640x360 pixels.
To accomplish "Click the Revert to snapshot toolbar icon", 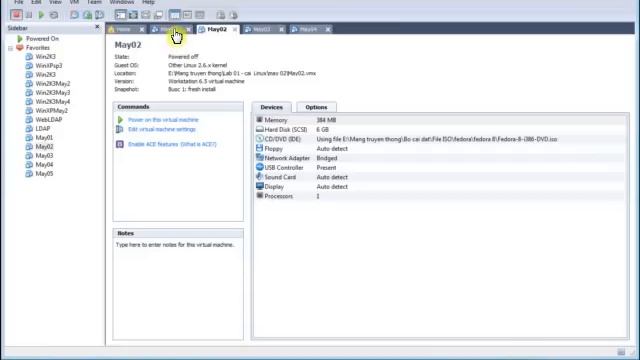I will pyautogui.click(x=87, y=15).
